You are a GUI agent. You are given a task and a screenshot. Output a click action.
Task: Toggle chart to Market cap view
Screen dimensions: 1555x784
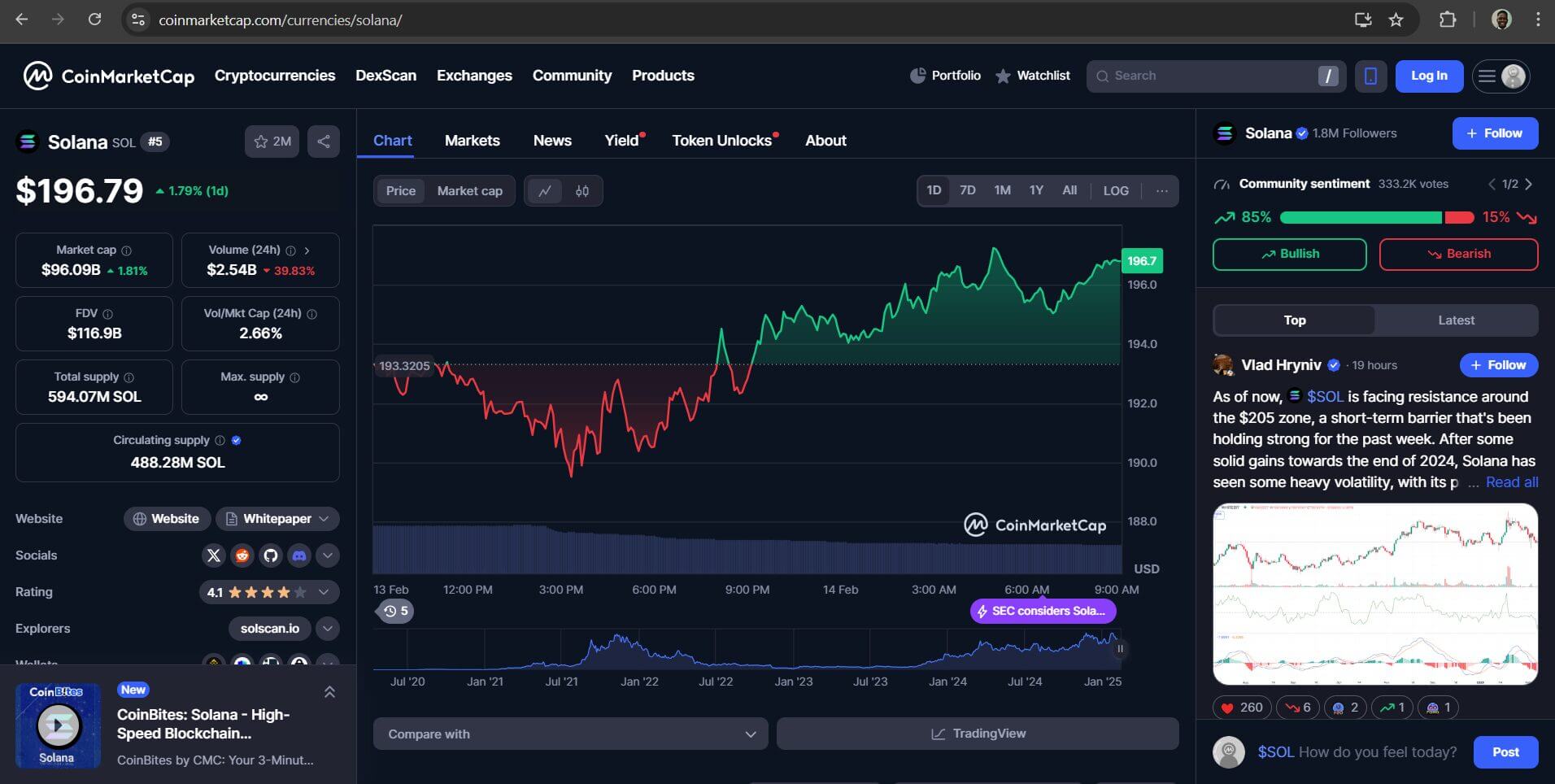[469, 191]
